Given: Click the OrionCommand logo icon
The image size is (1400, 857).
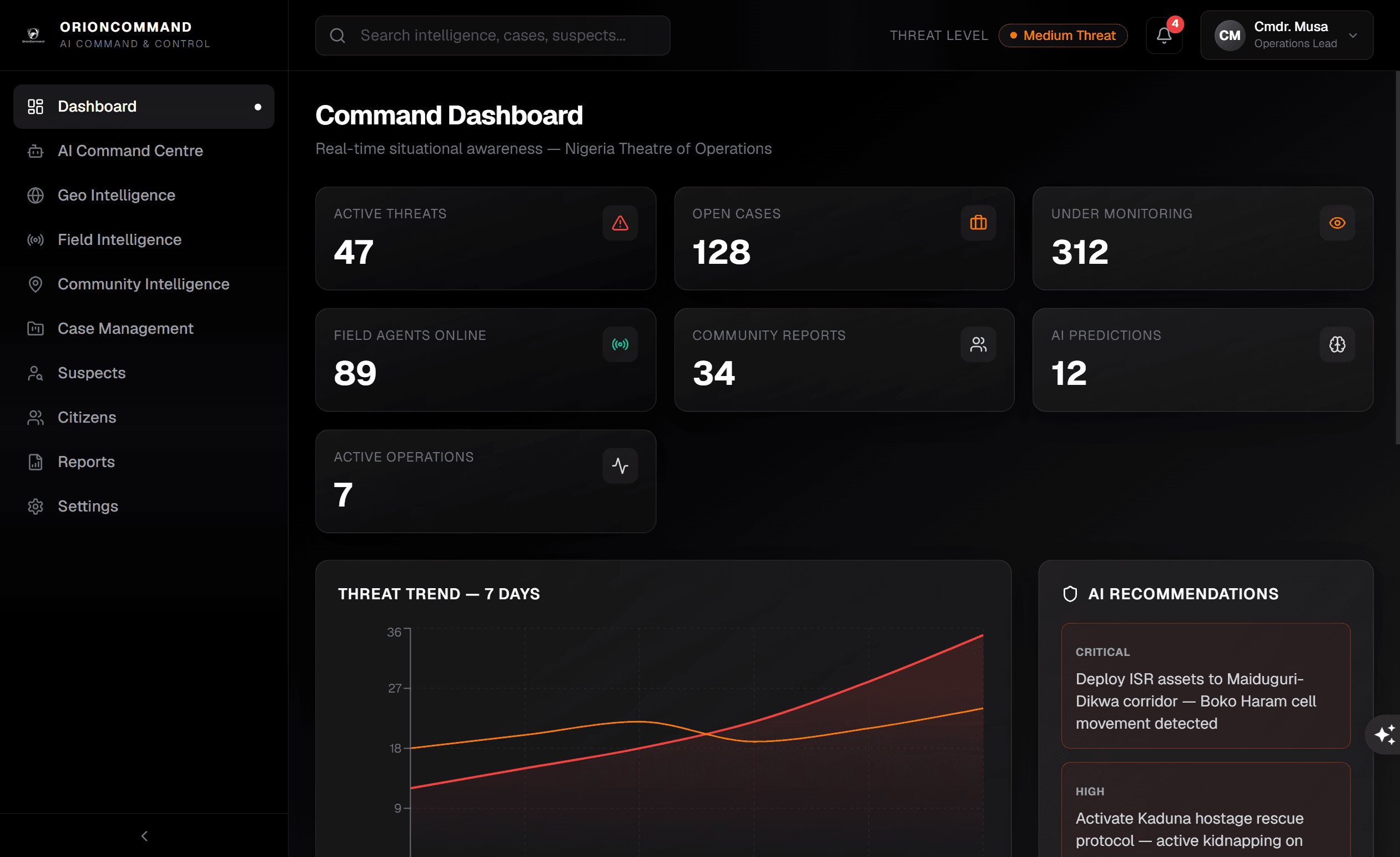Looking at the screenshot, I should point(33,35).
